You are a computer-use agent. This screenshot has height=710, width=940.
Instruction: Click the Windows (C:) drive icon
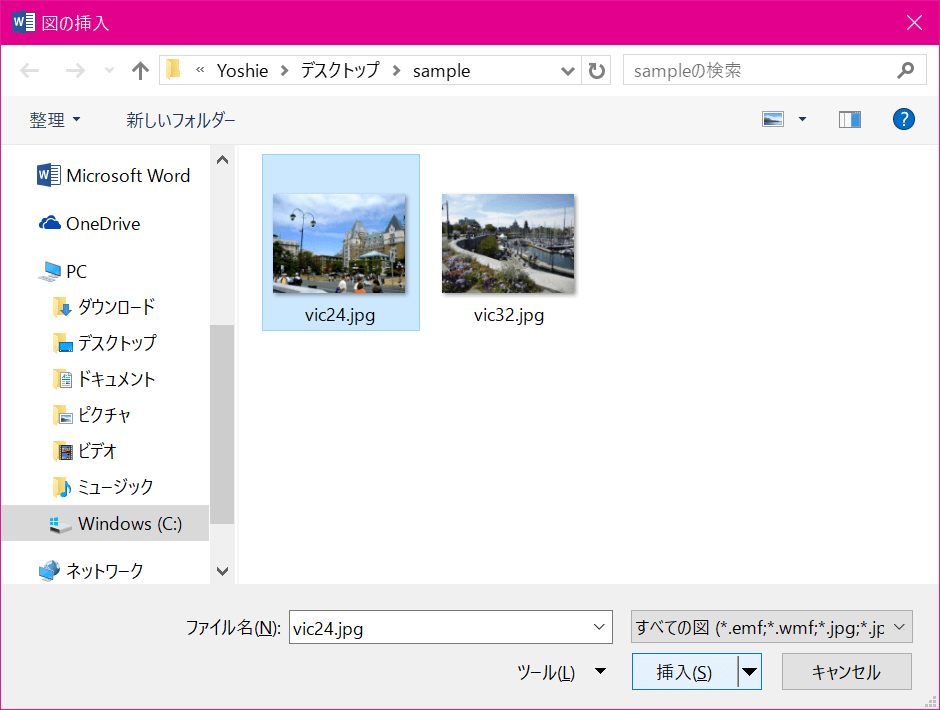pyautogui.click(x=60, y=525)
